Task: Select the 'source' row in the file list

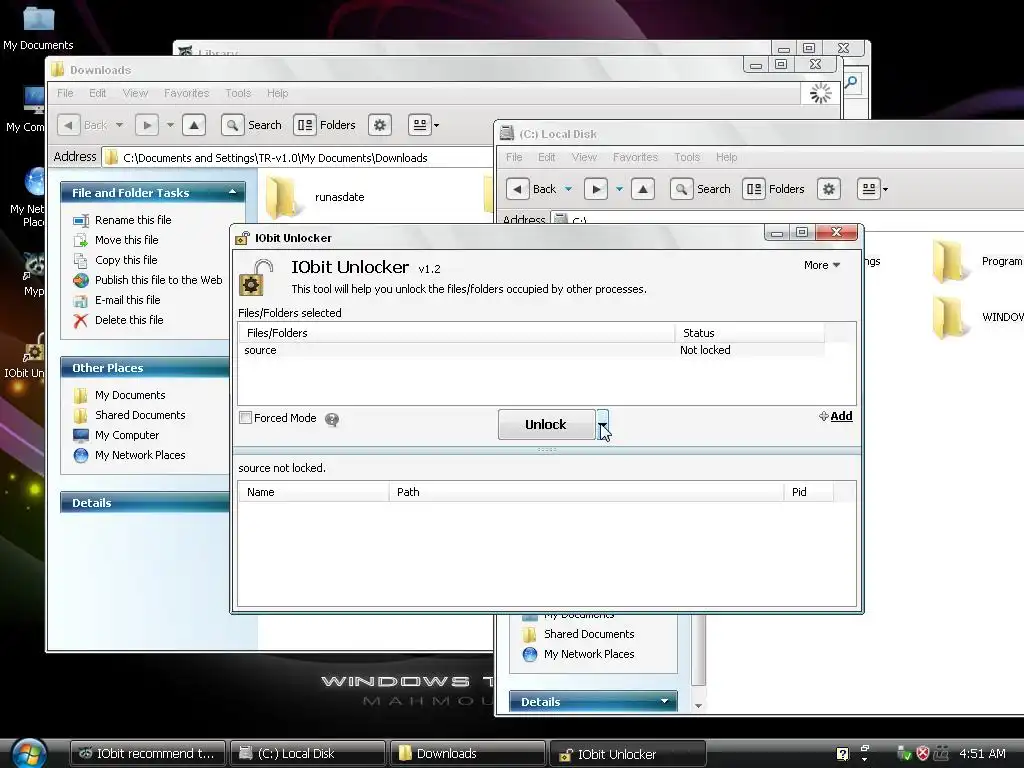Action: pos(530,350)
